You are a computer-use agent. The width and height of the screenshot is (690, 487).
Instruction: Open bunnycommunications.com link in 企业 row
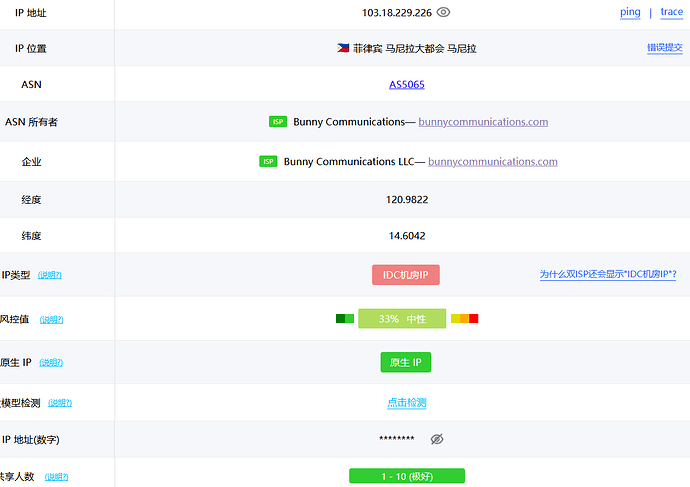click(x=493, y=162)
